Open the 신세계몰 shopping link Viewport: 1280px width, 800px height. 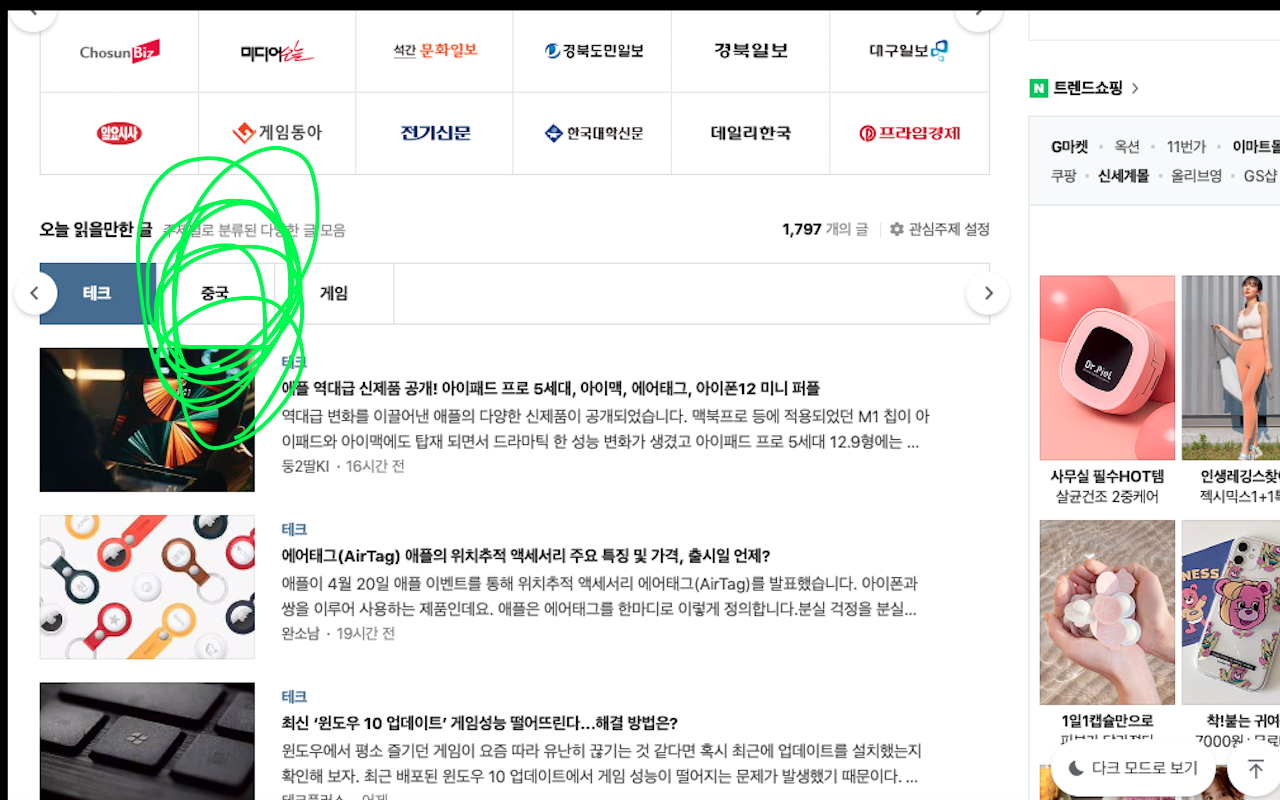coord(1123,175)
